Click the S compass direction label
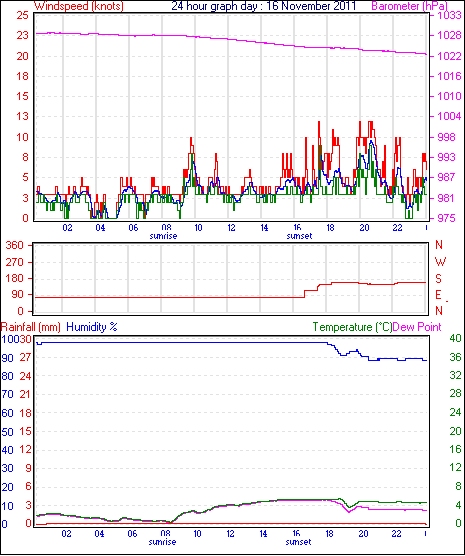 click(438, 279)
